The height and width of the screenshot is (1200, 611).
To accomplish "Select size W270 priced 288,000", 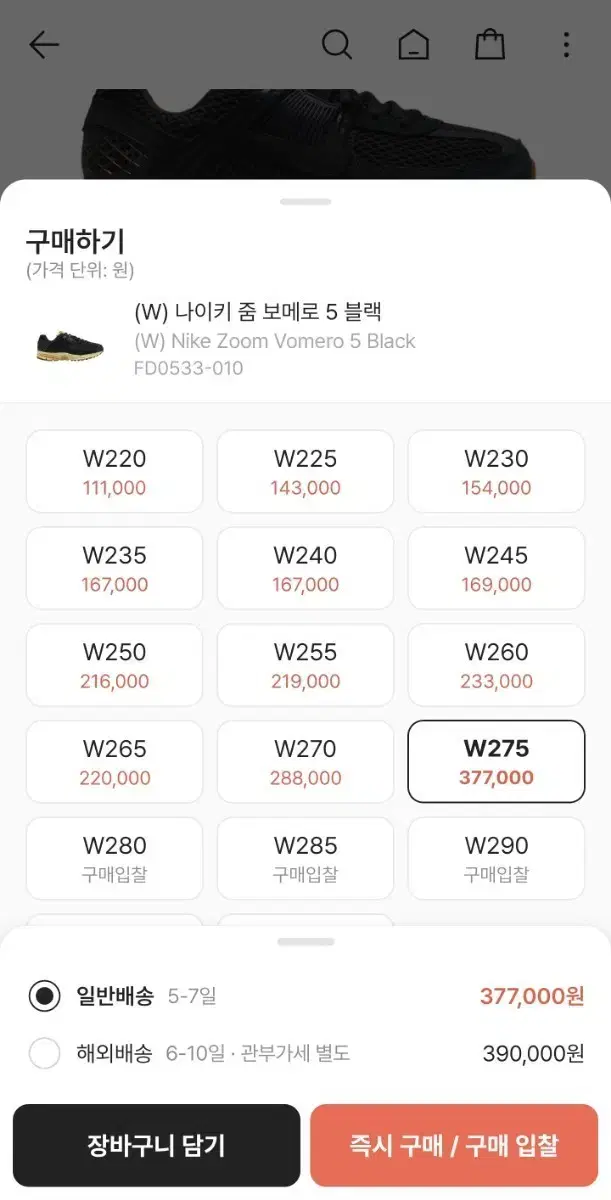I will [305, 761].
